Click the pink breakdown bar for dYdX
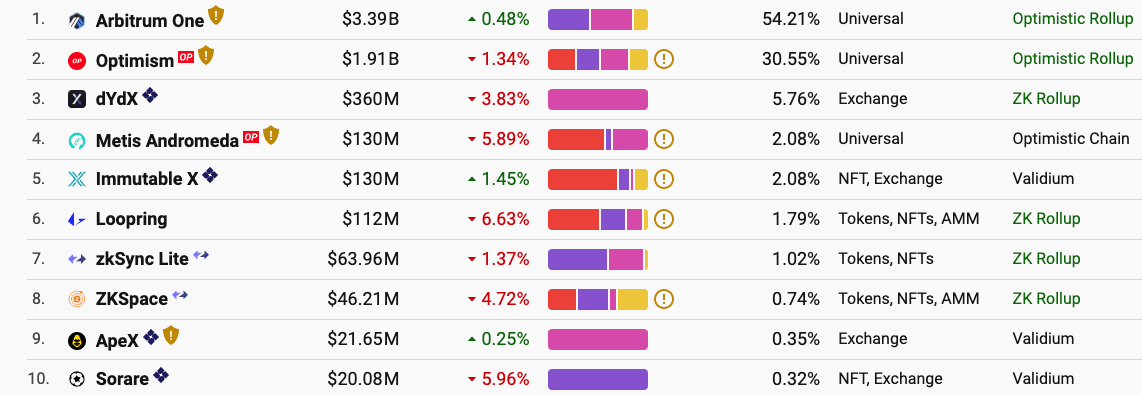The image size is (1142, 395). coord(597,99)
